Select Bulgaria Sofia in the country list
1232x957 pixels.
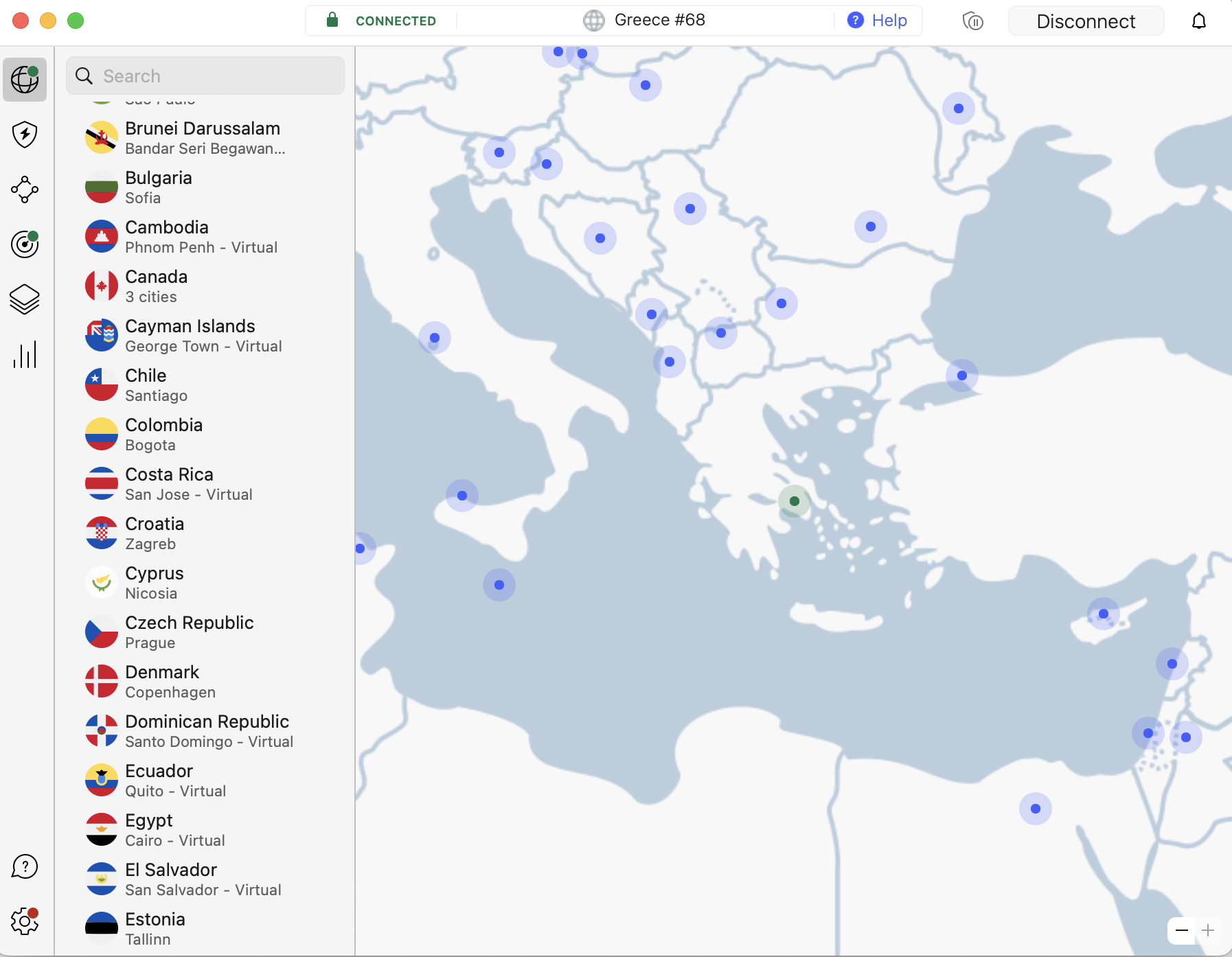point(158,187)
